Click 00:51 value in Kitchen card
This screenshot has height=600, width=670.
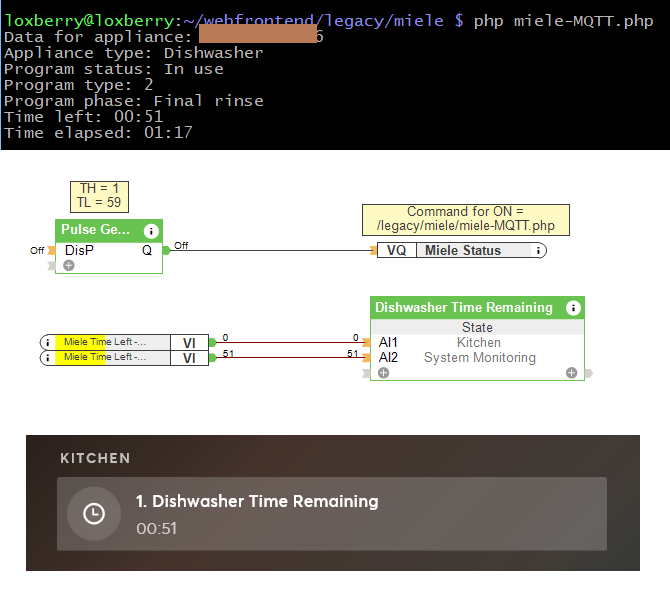click(156, 529)
